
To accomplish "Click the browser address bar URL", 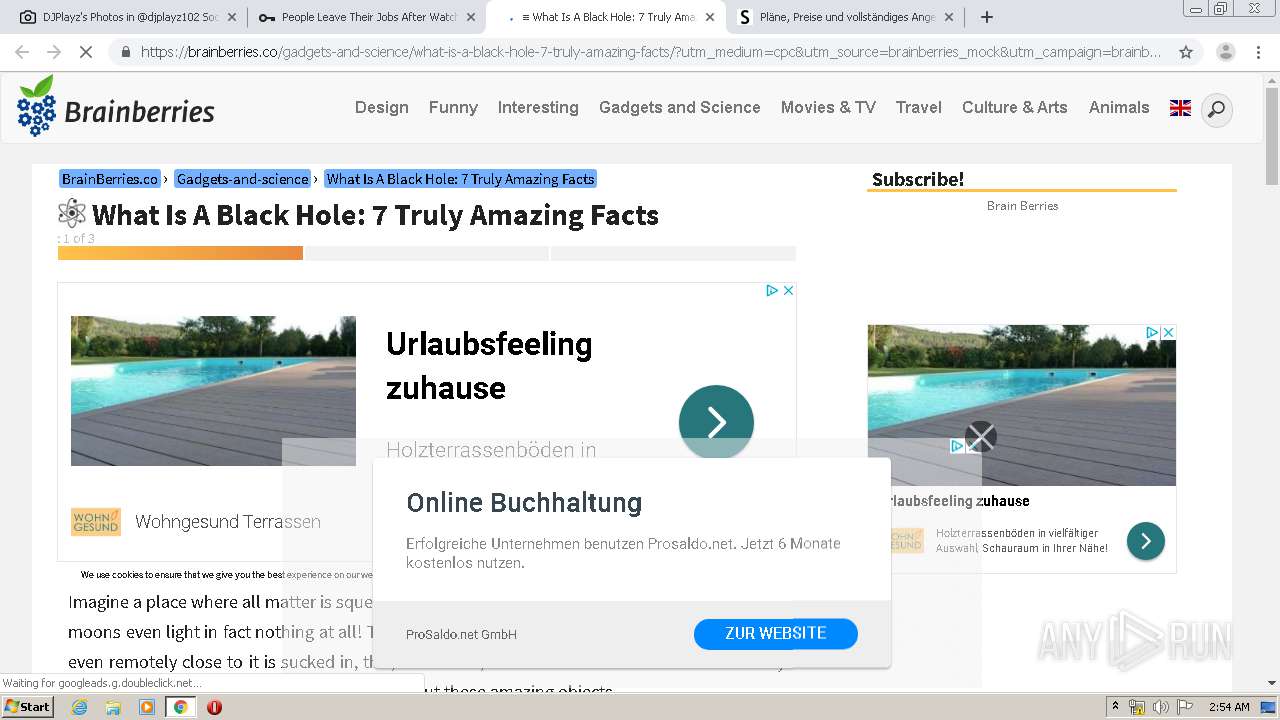I will [x=650, y=52].
